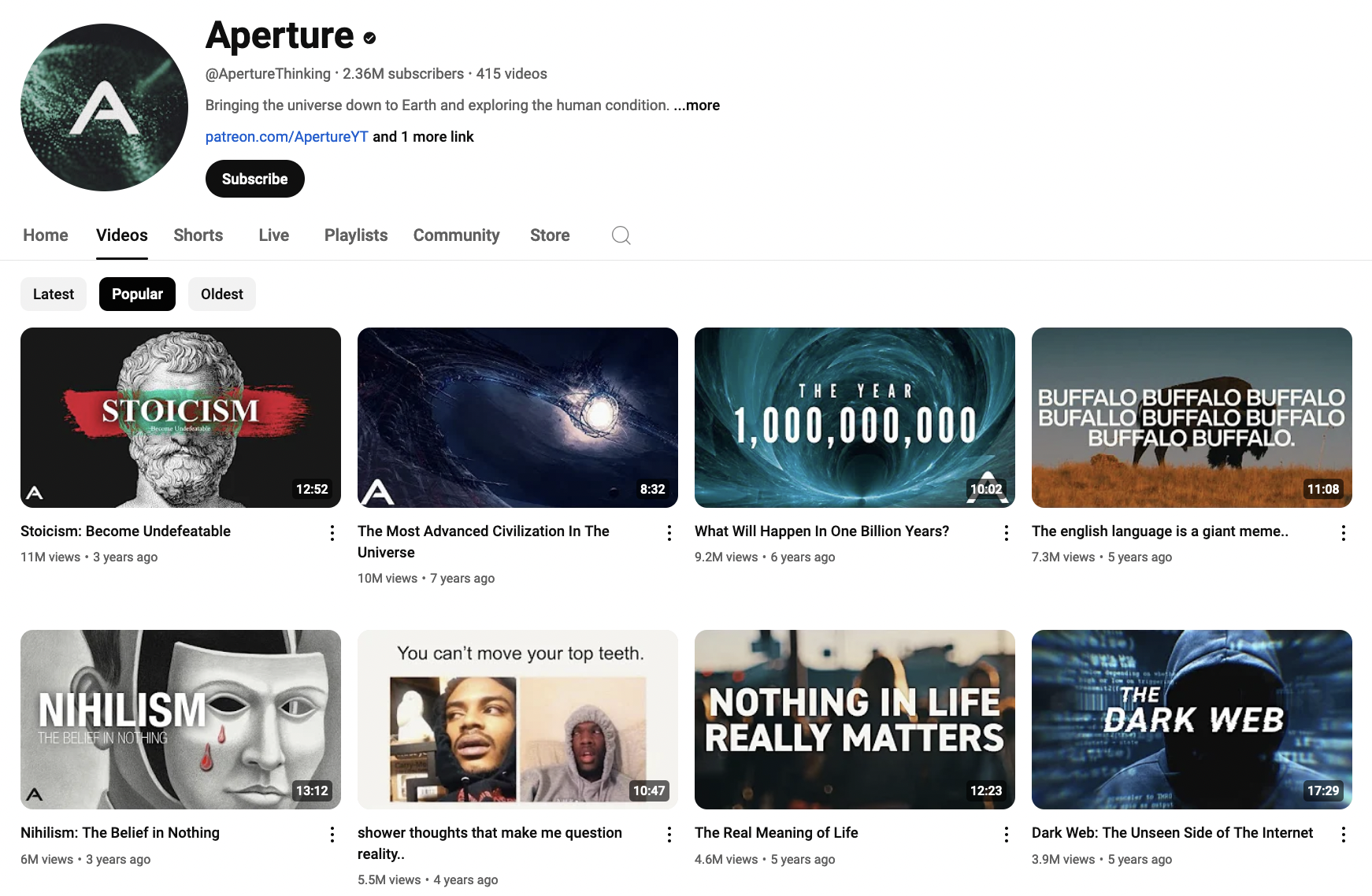1372x896 pixels.
Task: Open the Playlists tab
Action: click(x=356, y=235)
